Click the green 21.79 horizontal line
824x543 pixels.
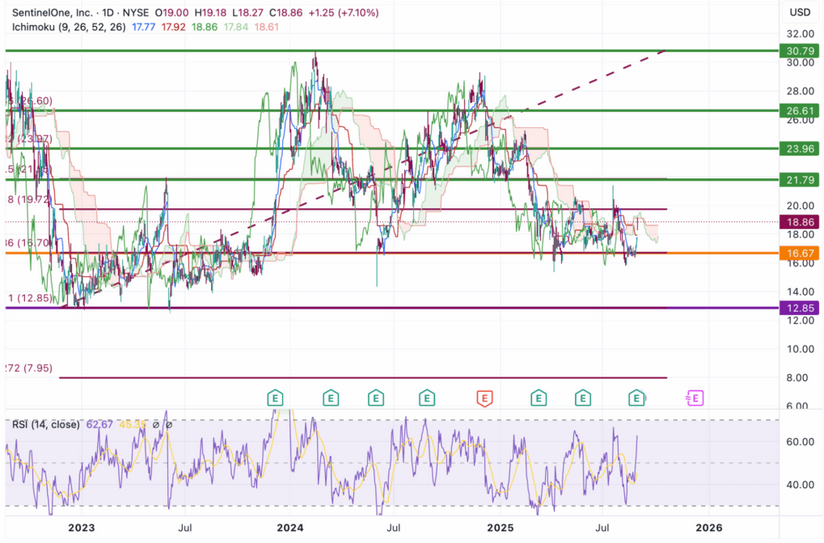click(400, 180)
